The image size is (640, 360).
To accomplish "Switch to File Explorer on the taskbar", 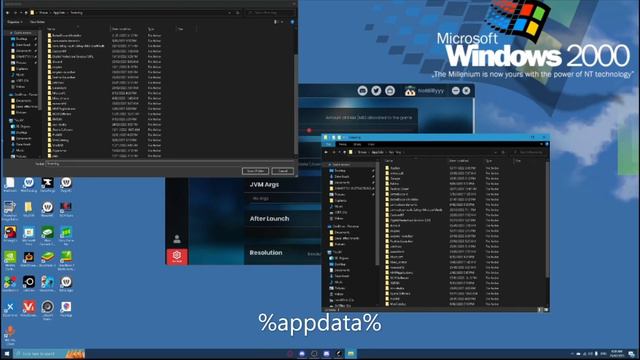I will click(351, 354).
